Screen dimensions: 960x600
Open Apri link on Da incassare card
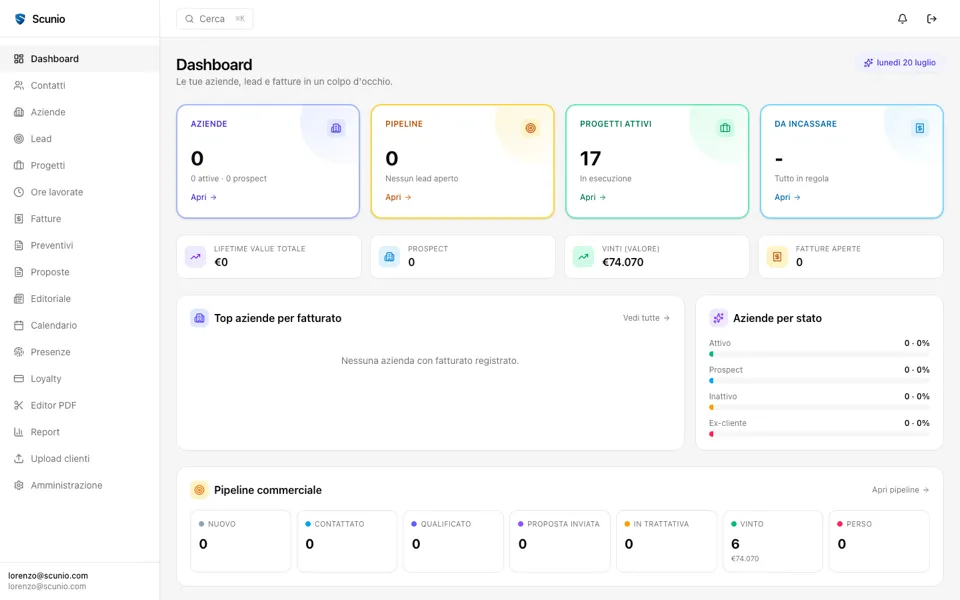tap(787, 197)
